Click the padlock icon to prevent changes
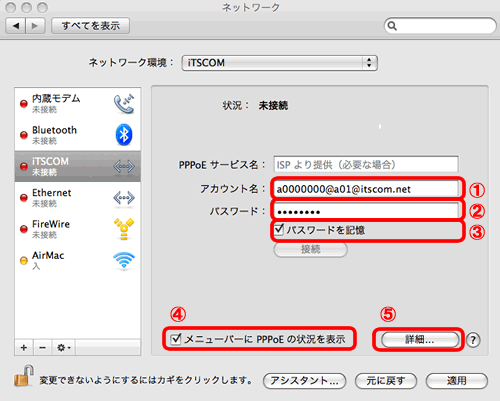Screen dimensions: 500x401 click(x=24, y=376)
